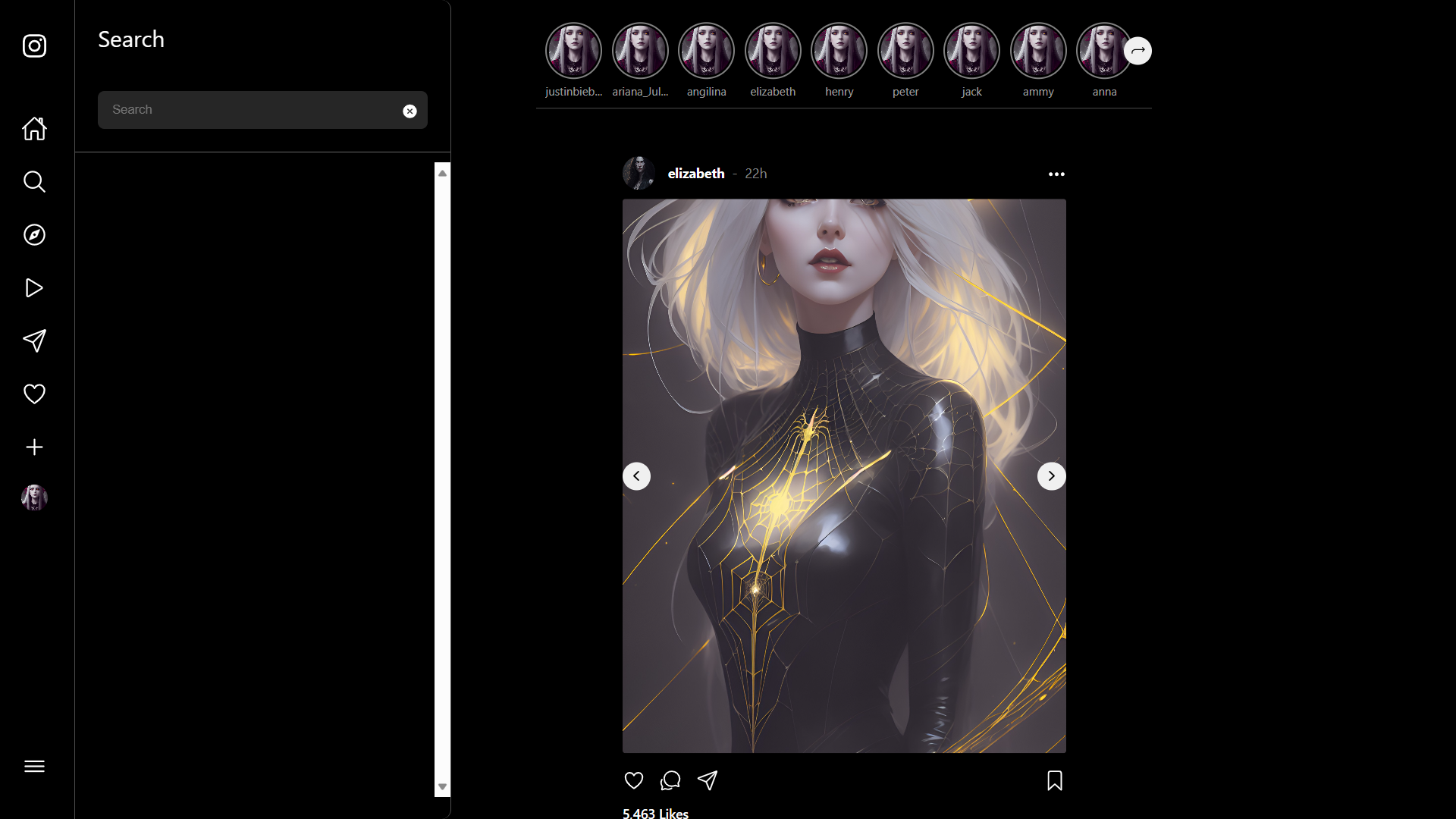This screenshot has width=1456, height=819.
Task: Like elizabeth's post with the heart
Action: (634, 780)
